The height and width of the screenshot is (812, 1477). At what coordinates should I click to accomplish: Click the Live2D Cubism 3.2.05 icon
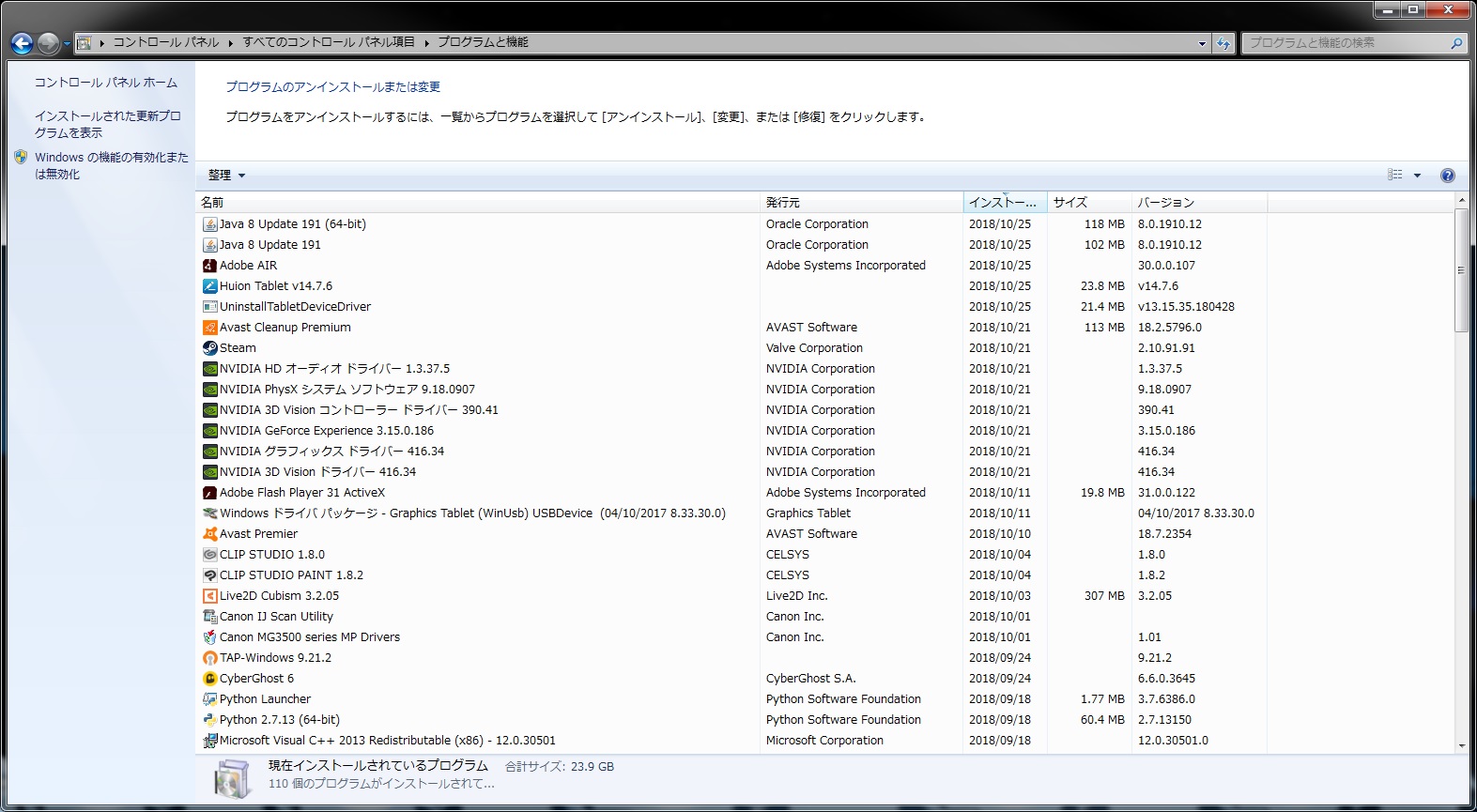tap(210, 596)
